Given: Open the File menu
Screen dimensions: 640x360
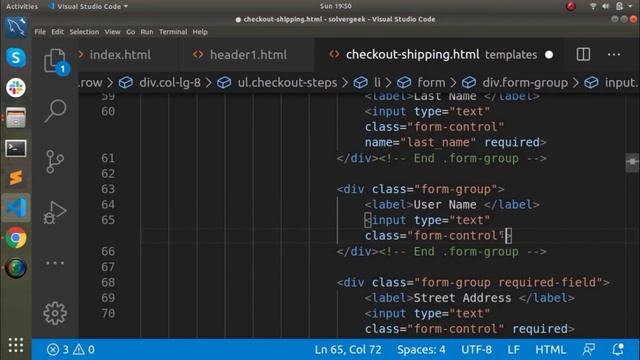Looking at the screenshot, I should coord(40,32).
